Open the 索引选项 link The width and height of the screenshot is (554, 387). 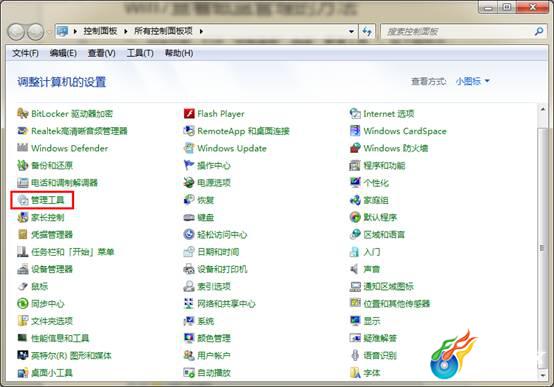[214, 286]
